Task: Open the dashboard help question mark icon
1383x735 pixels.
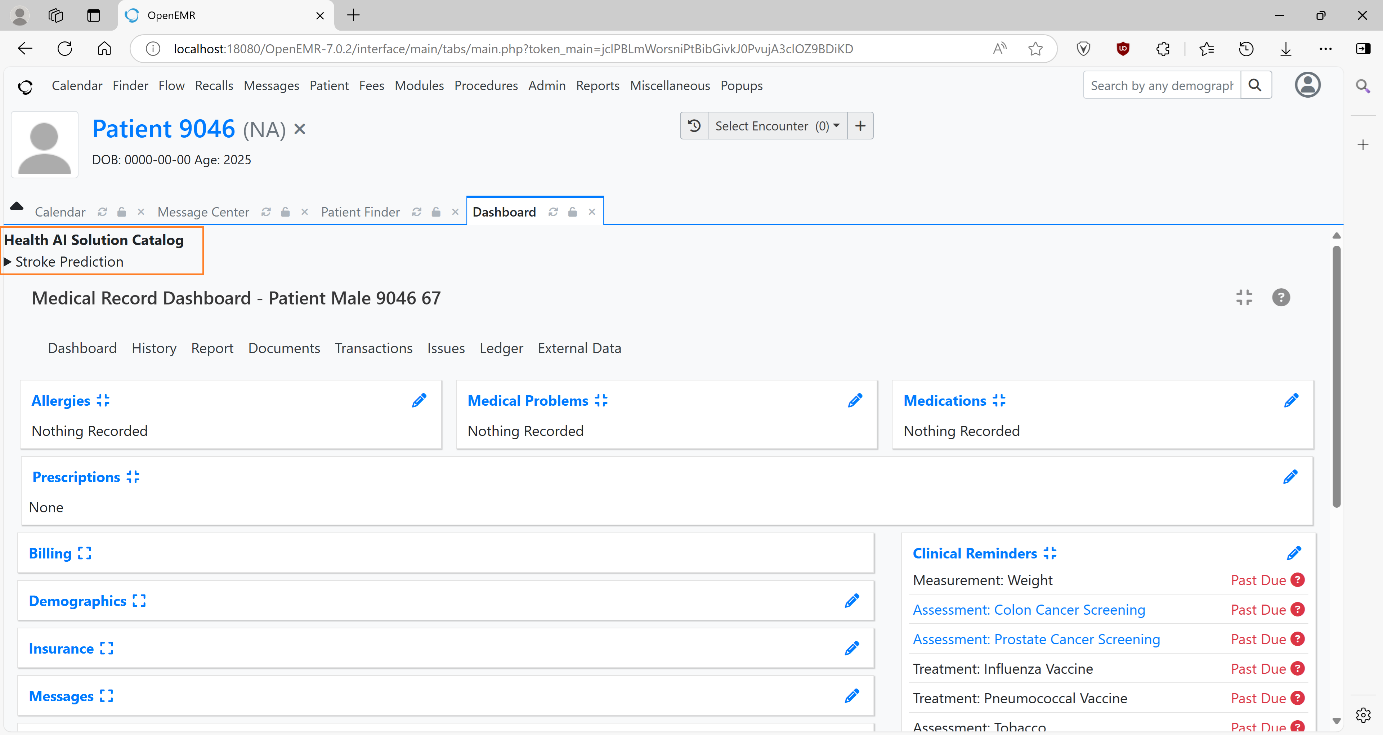Action: click(x=1281, y=297)
